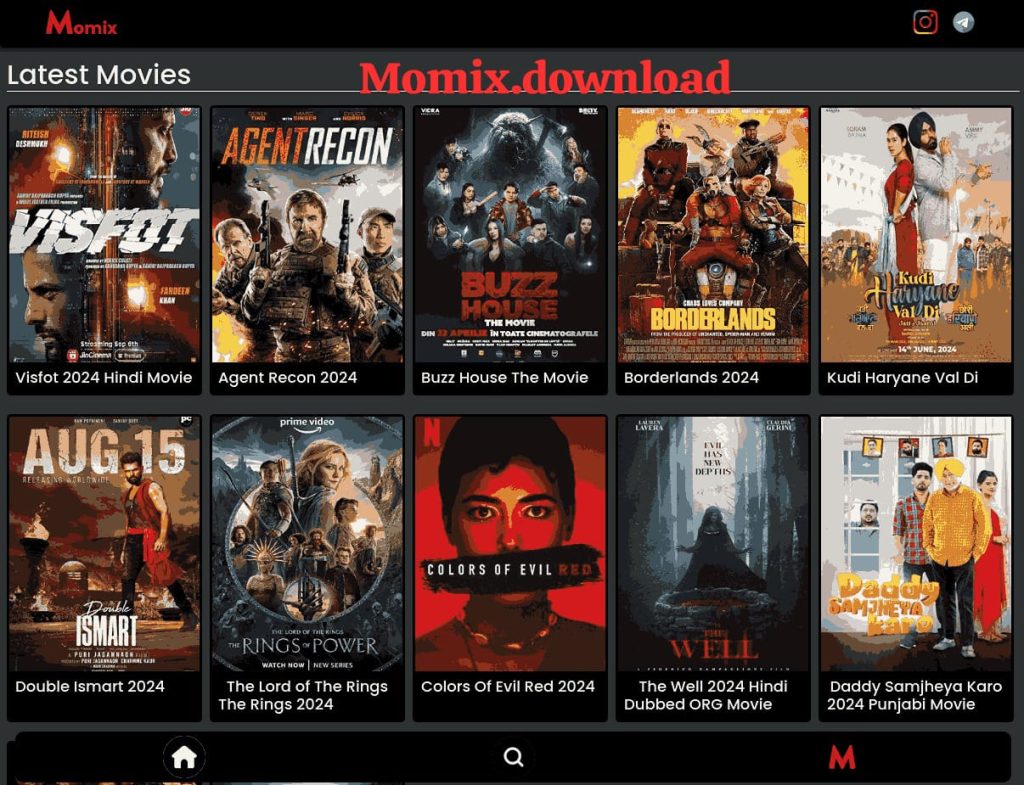1024x785 pixels.
Task: Open the Kudi Haryane Val Di poster
Action: [x=916, y=235]
